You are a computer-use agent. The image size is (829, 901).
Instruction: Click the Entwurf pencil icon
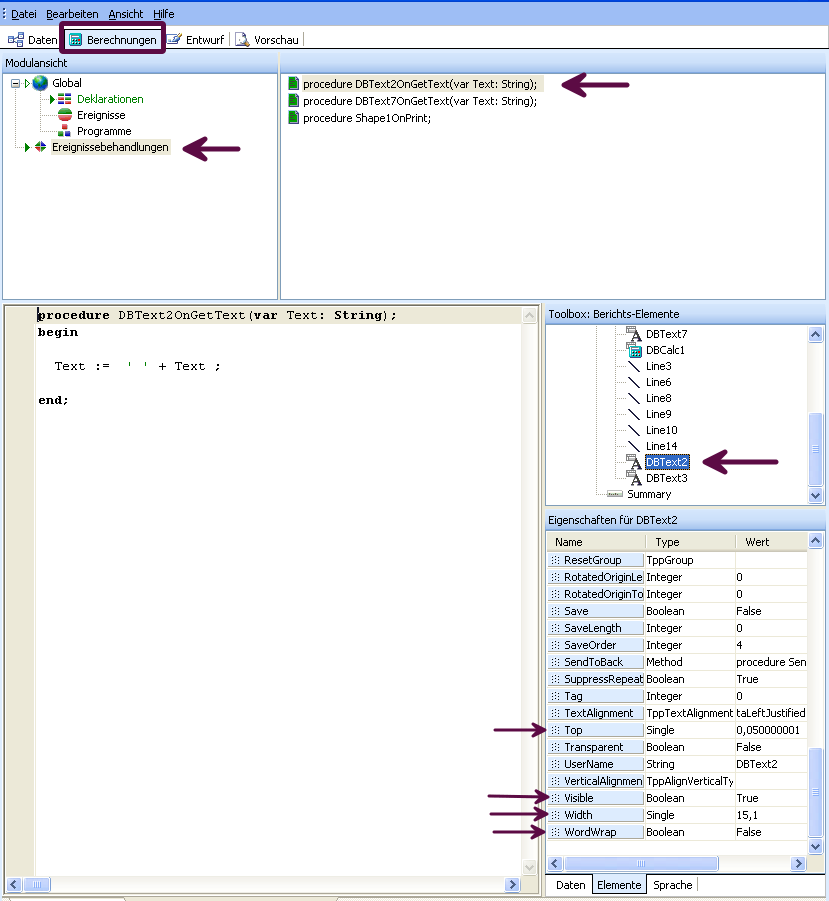pos(174,39)
